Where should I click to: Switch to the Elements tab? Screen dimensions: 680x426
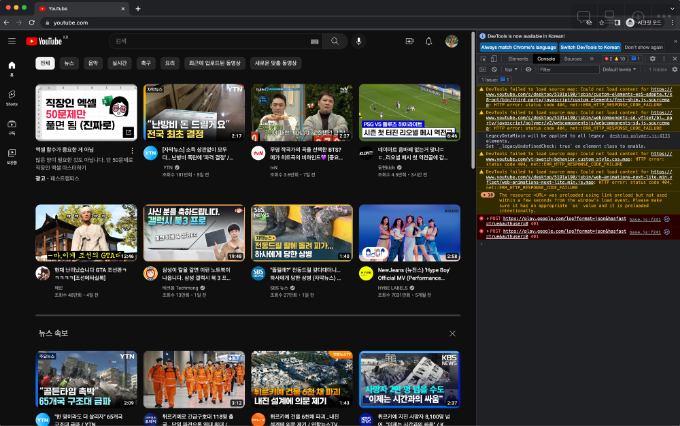[518, 59]
